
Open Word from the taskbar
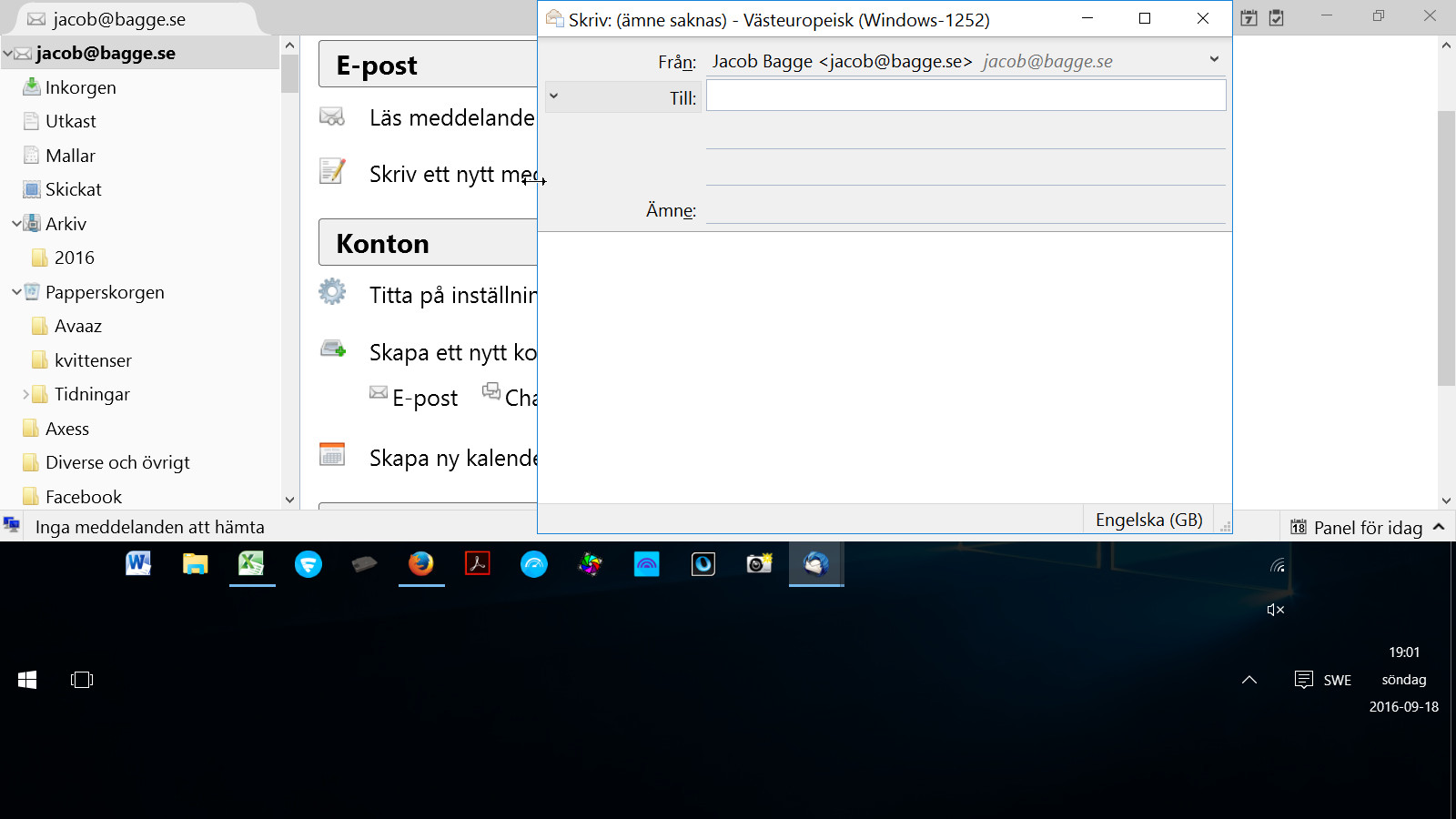(138, 564)
